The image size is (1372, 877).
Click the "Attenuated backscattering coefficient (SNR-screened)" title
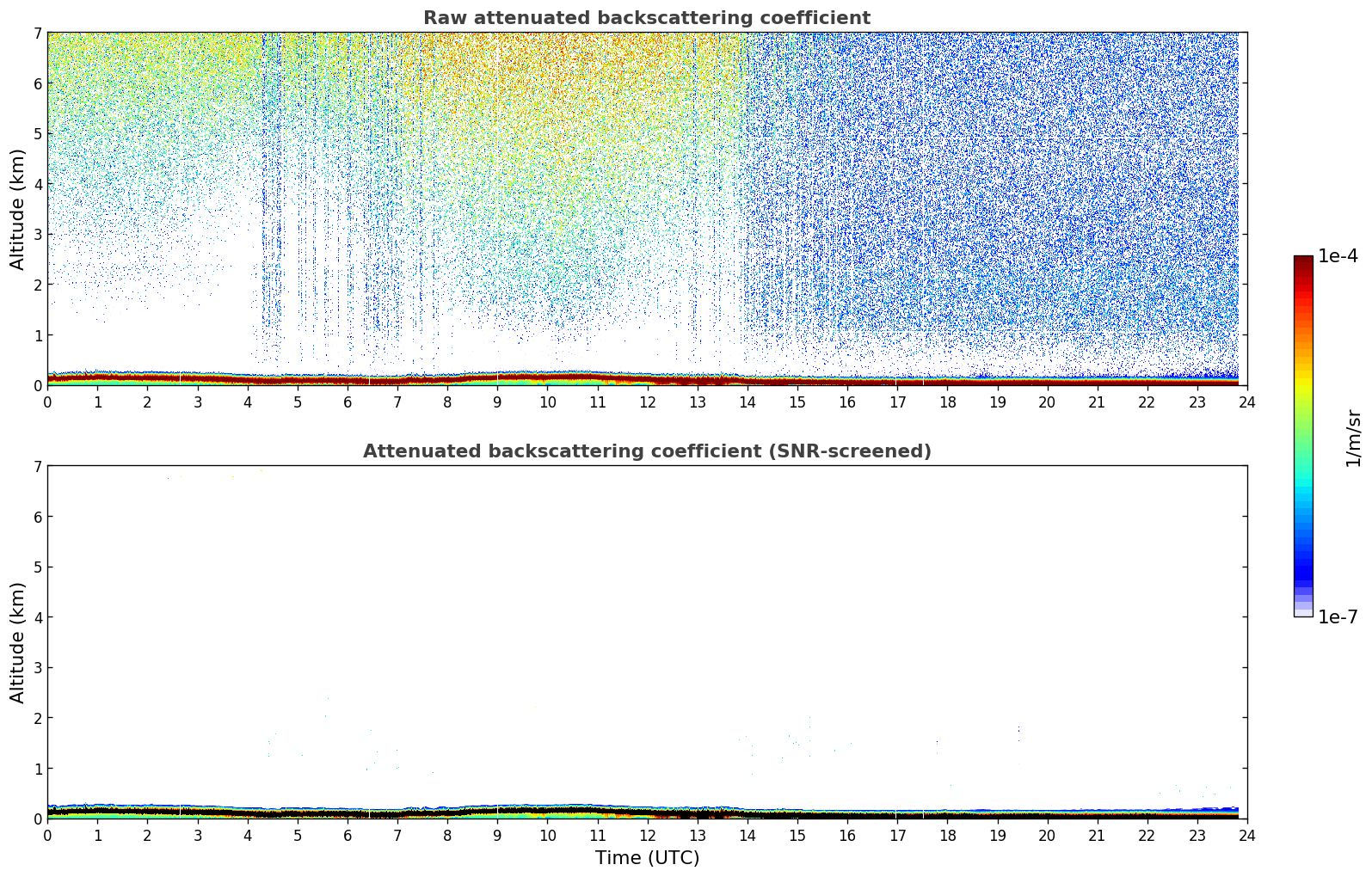(647, 451)
